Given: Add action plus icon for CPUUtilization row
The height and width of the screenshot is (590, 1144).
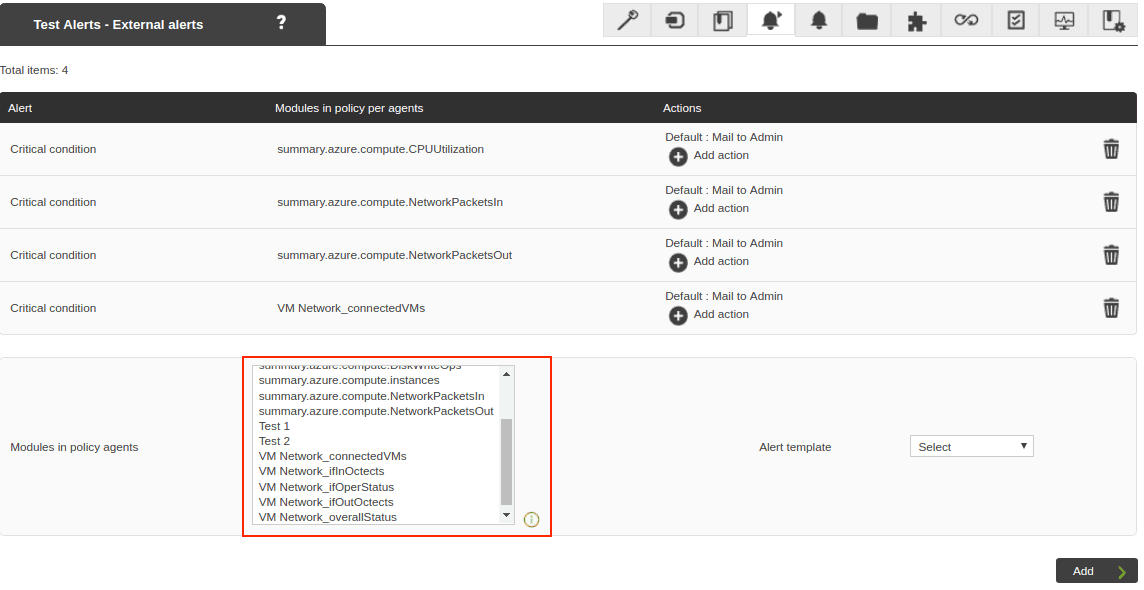Looking at the screenshot, I should click(678, 156).
